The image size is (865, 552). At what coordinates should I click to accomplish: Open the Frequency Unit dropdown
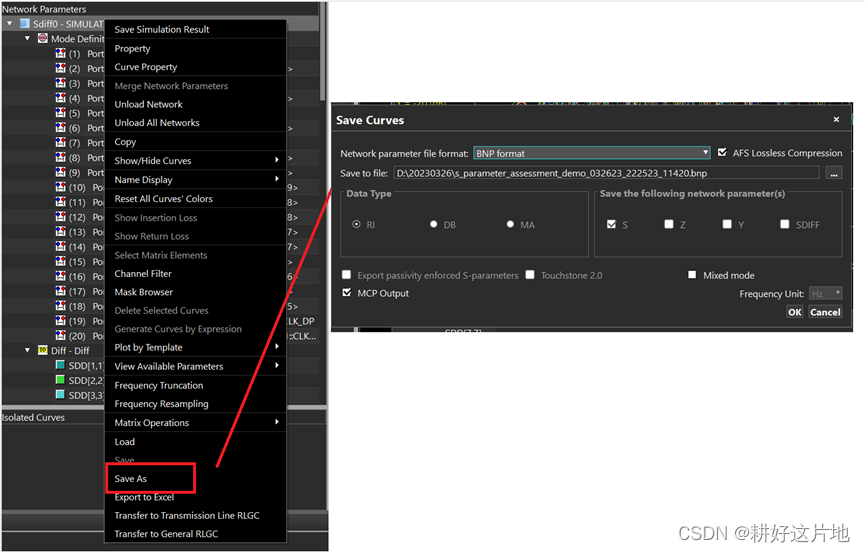[825, 293]
